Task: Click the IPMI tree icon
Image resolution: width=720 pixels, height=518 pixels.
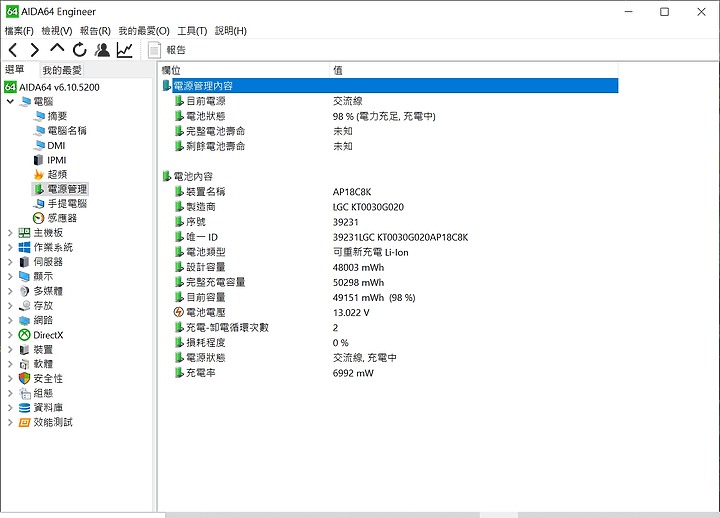Action: pos(39,160)
